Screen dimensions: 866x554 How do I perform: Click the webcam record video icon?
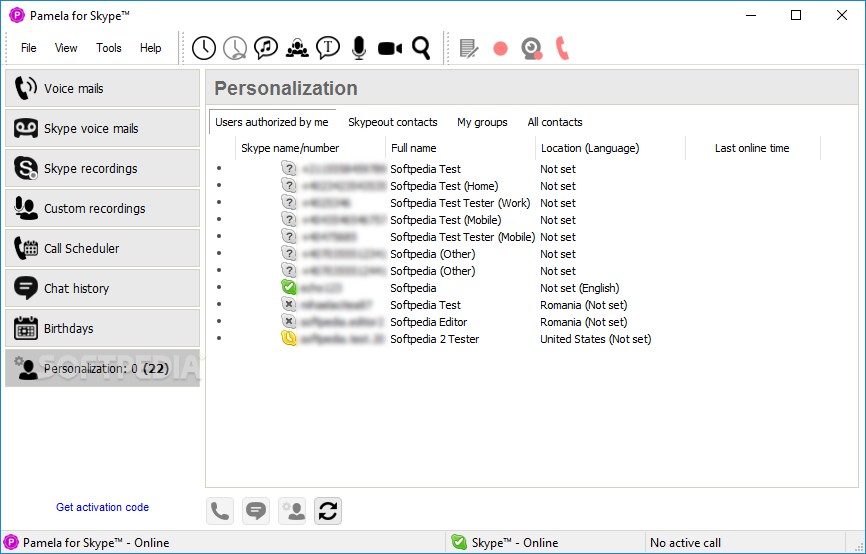click(x=532, y=49)
